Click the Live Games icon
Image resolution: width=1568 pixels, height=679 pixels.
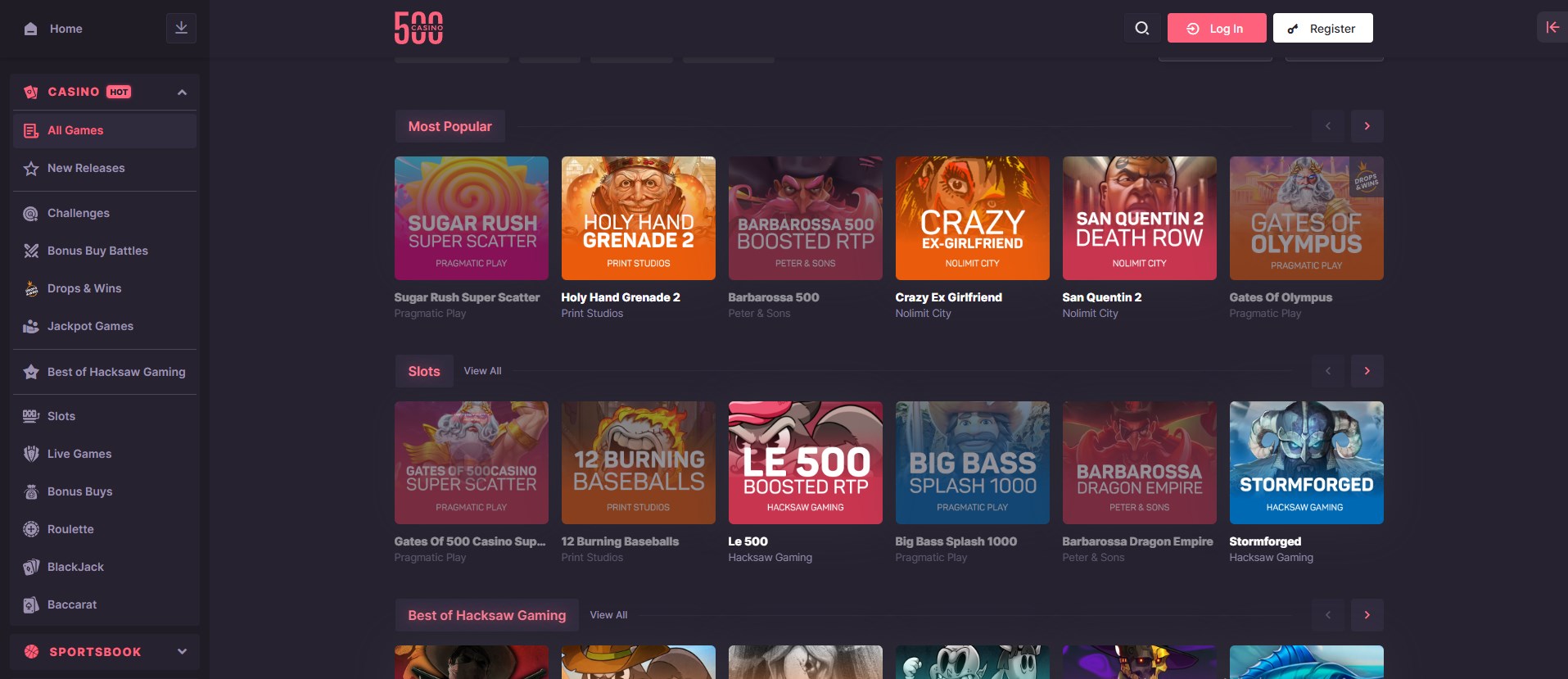tap(31, 454)
